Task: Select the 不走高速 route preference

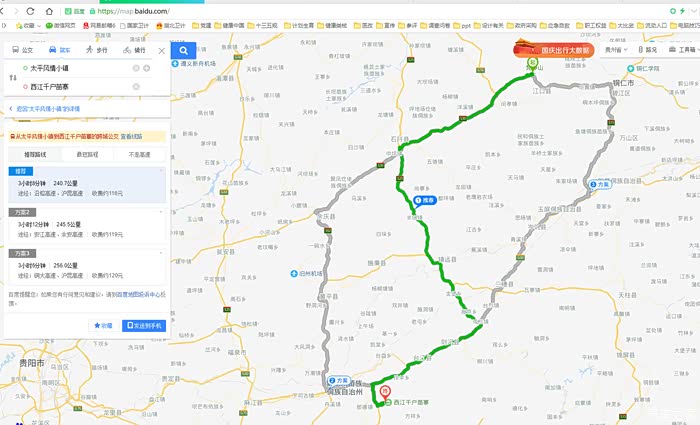Action: point(140,154)
